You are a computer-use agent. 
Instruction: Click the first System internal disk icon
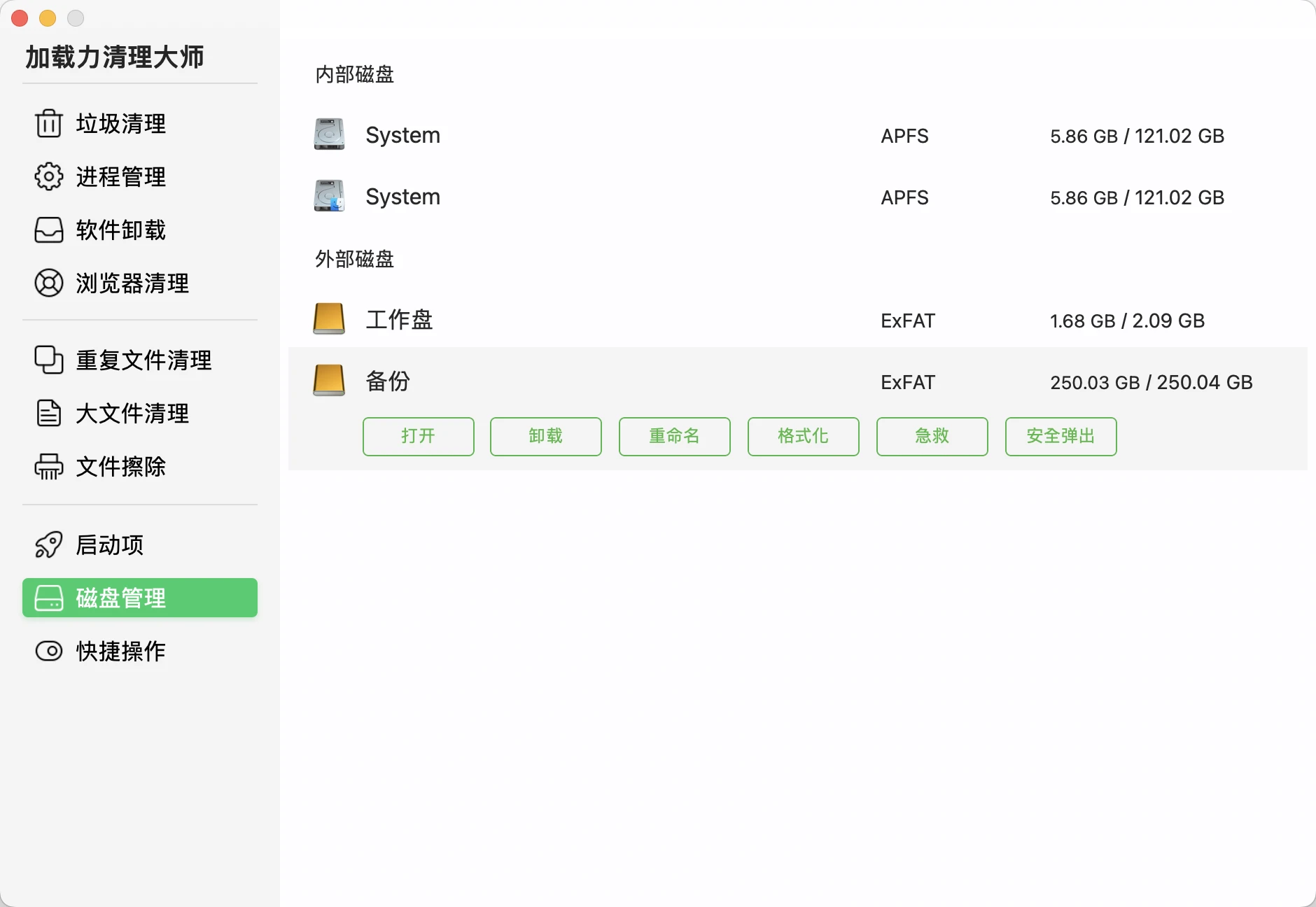tap(330, 134)
